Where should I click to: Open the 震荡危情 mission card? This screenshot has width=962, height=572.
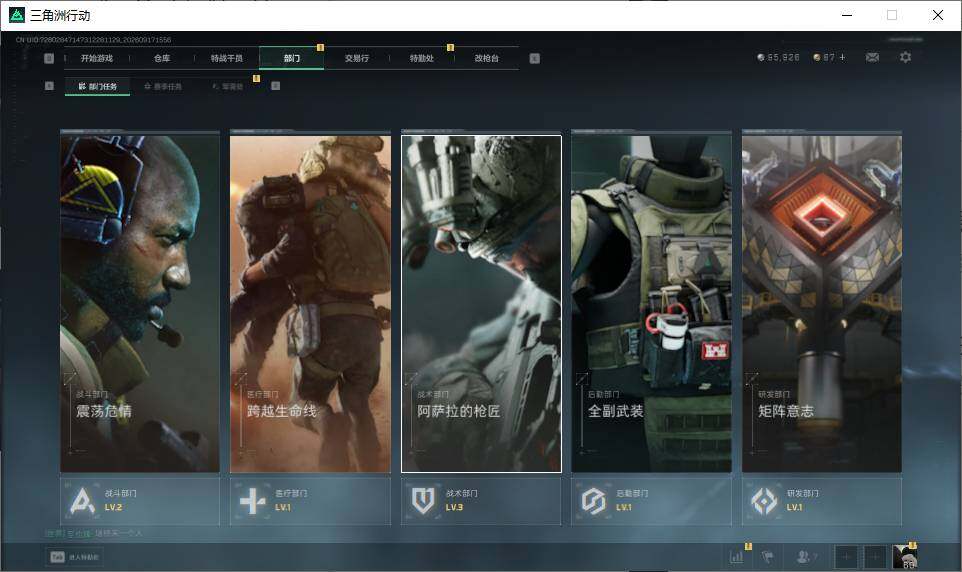(140, 304)
